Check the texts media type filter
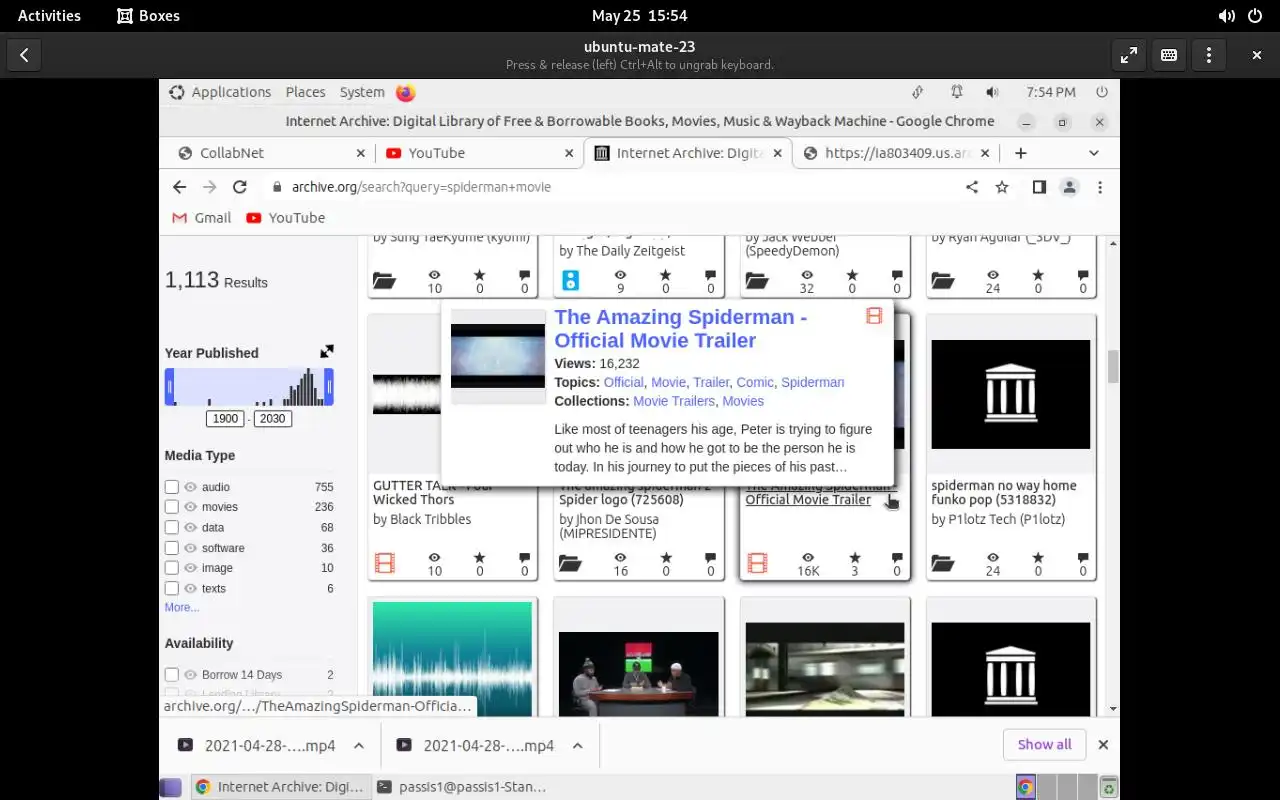This screenshot has height=800, width=1280. coord(172,589)
